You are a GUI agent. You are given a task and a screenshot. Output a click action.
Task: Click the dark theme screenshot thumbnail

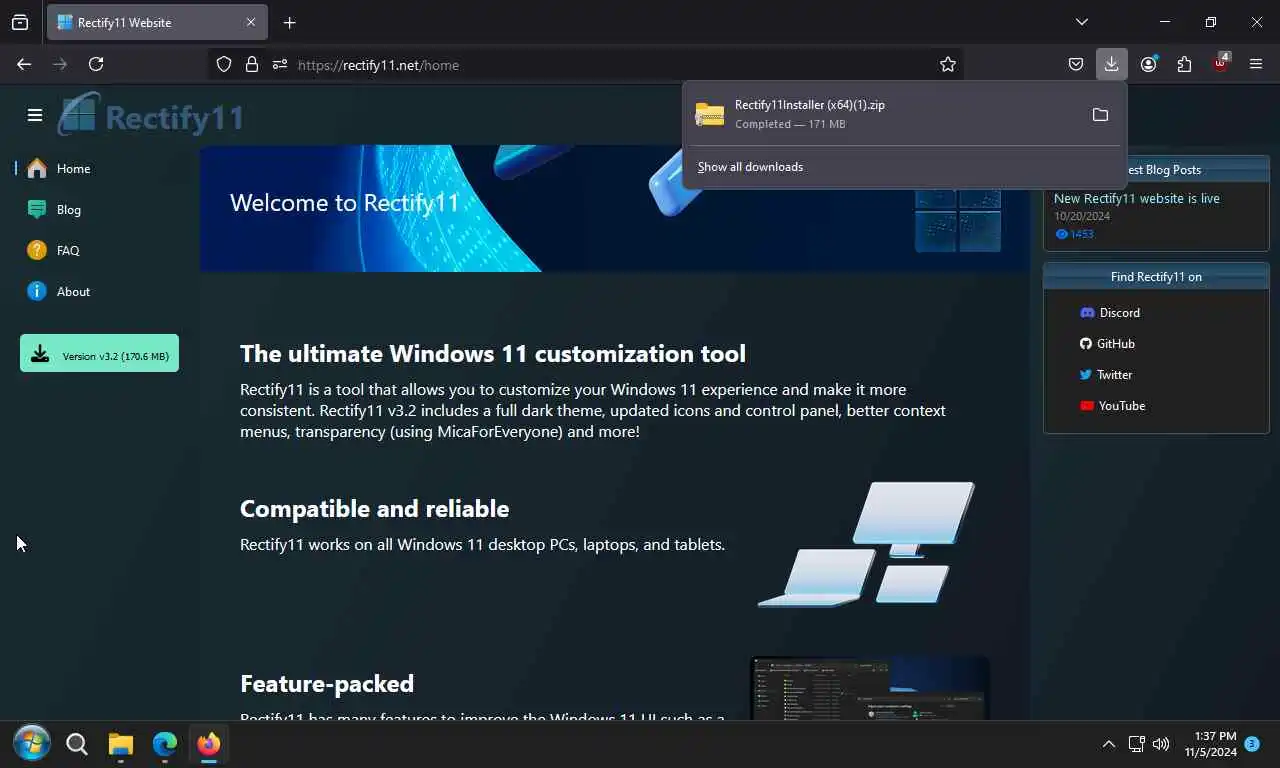tap(869, 688)
